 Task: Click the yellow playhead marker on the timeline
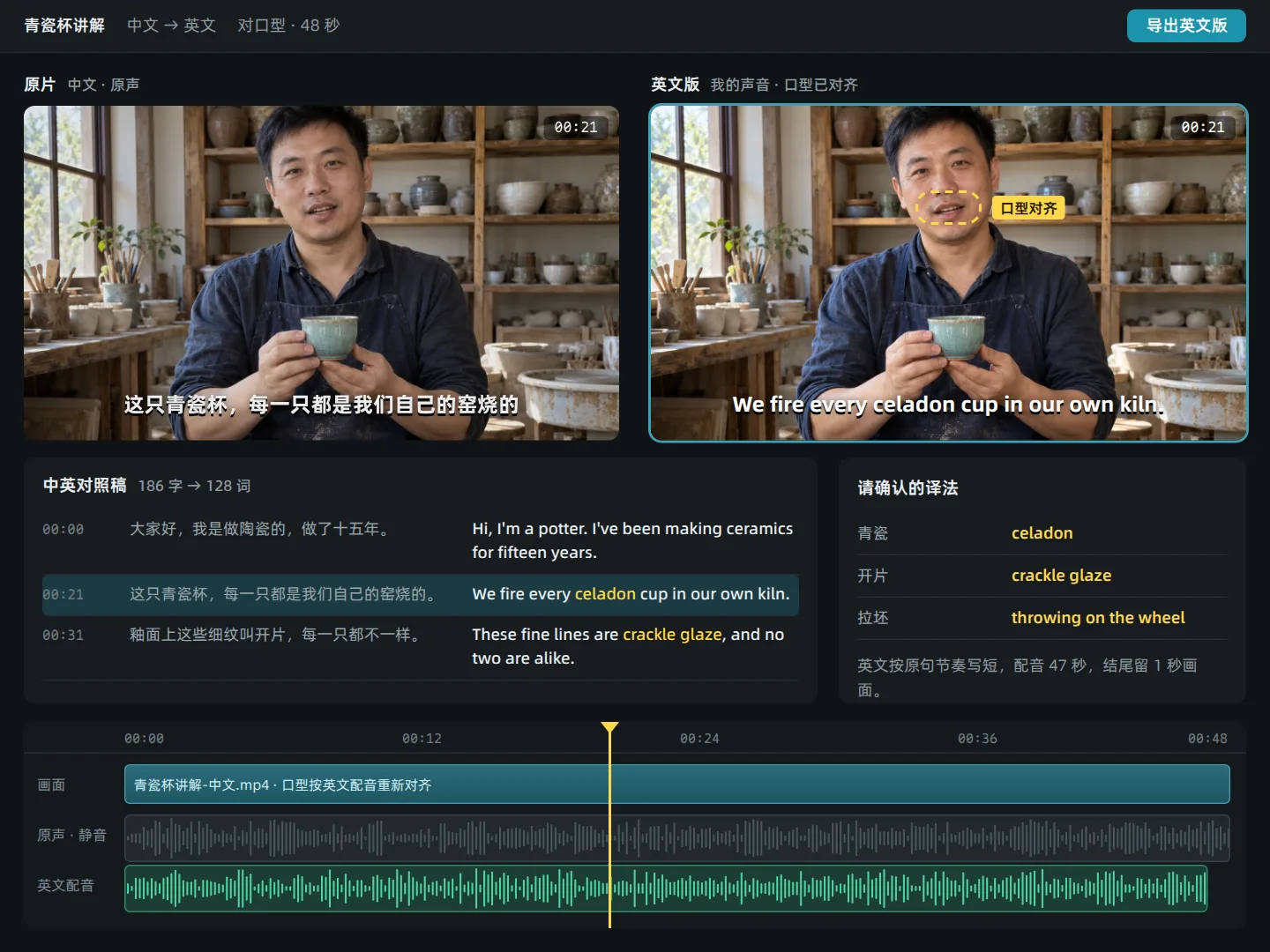click(609, 728)
